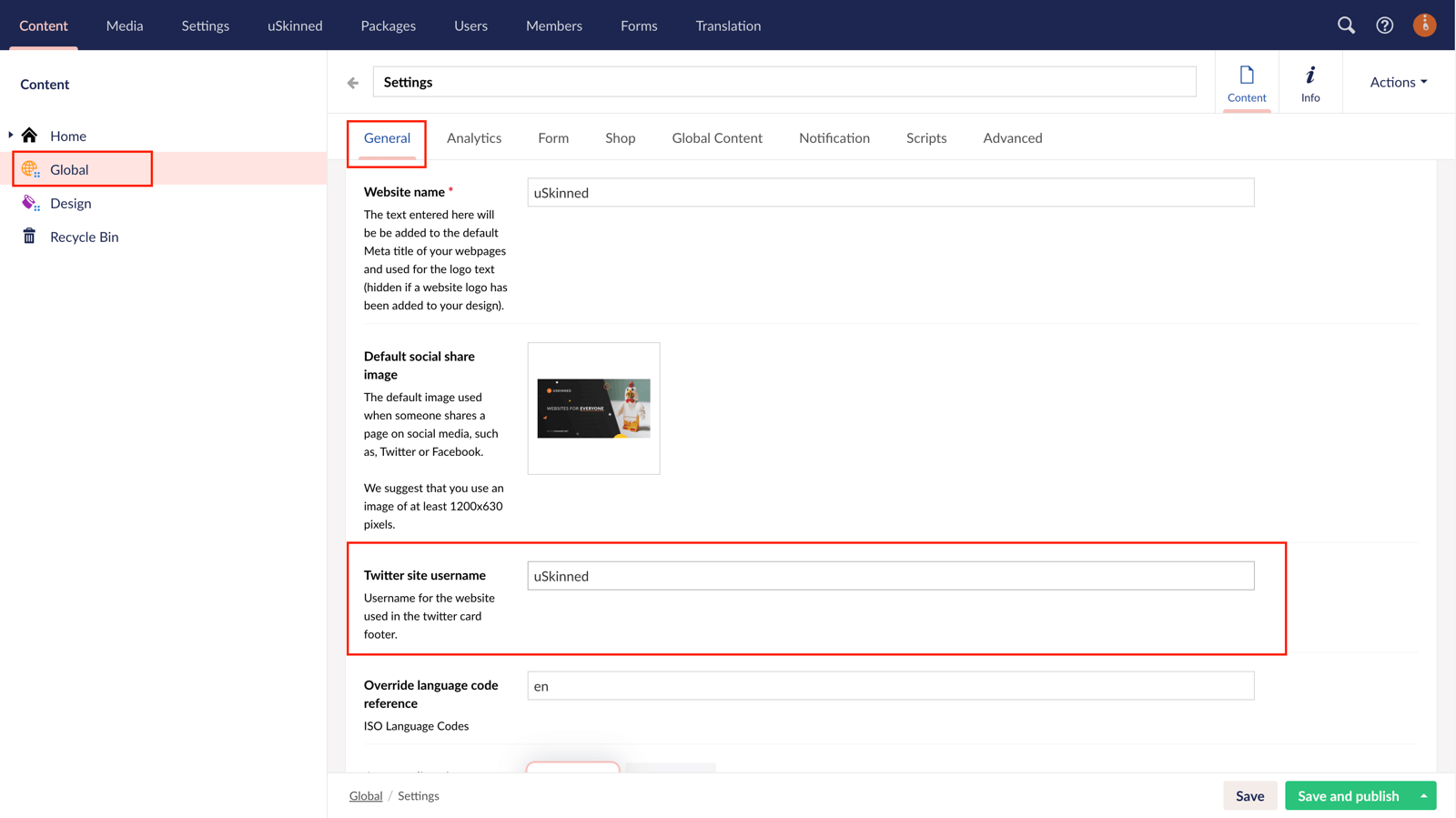Viewport: 1456px width, 818px height.
Task: Open the user avatar menu
Action: pos(1424,25)
